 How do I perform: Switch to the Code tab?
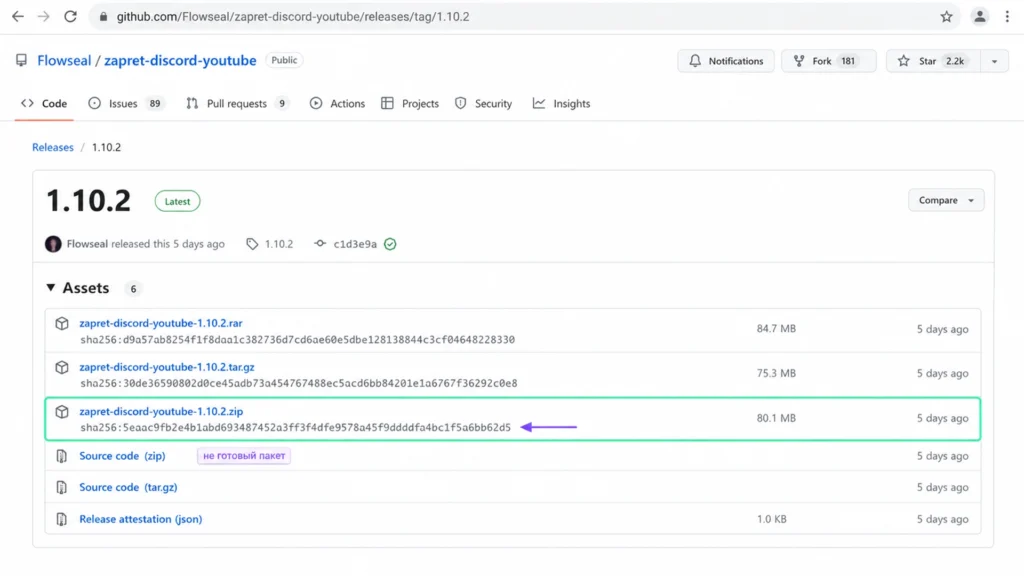[44, 103]
